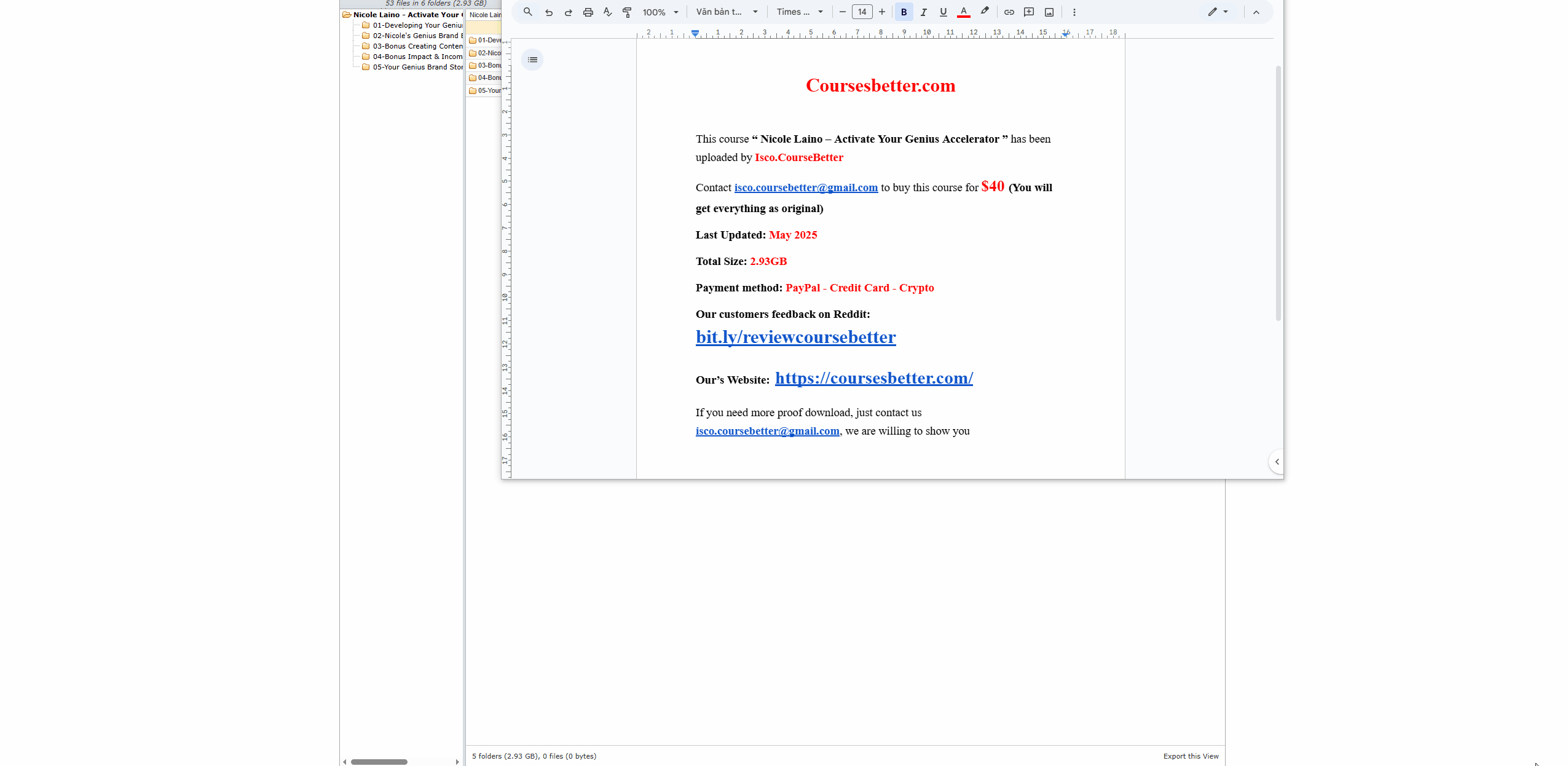Image resolution: width=1568 pixels, height=766 pixels.
Task: Click the print icon
Action: coord(588,12)
